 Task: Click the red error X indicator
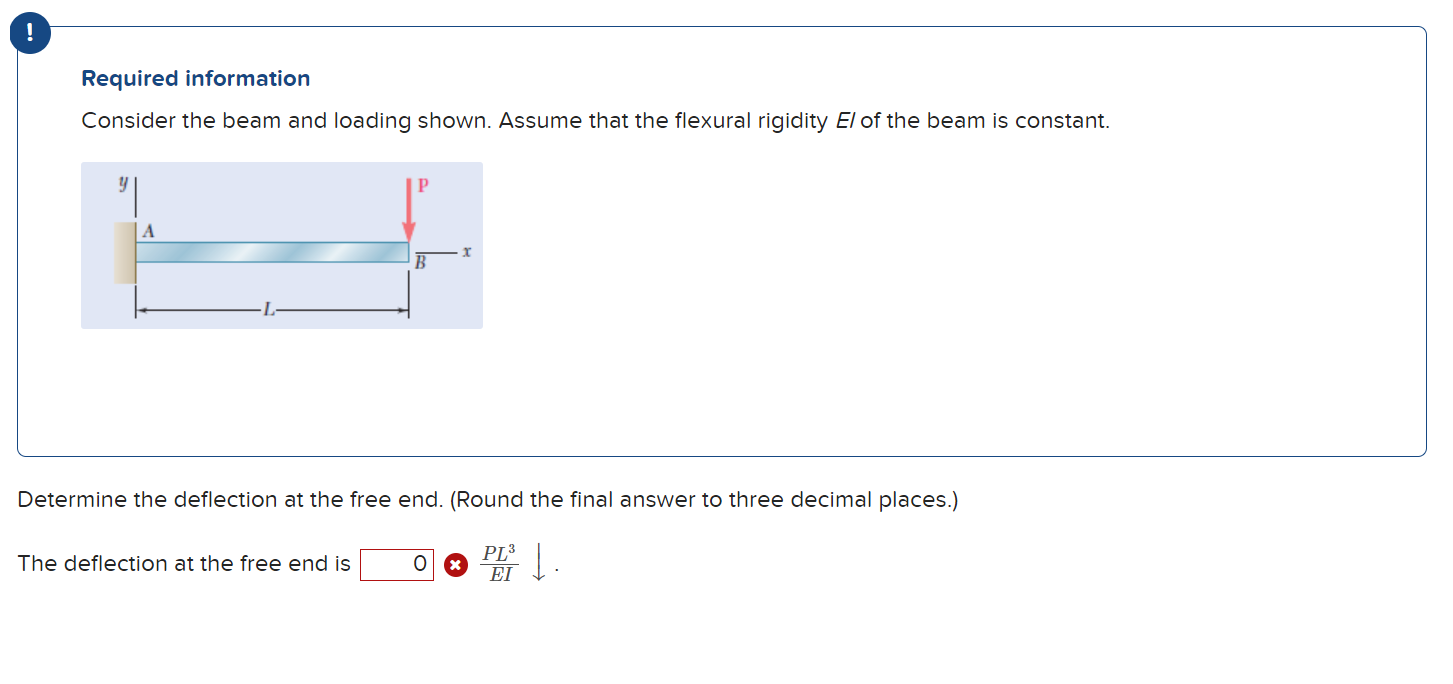pos(456,564)
